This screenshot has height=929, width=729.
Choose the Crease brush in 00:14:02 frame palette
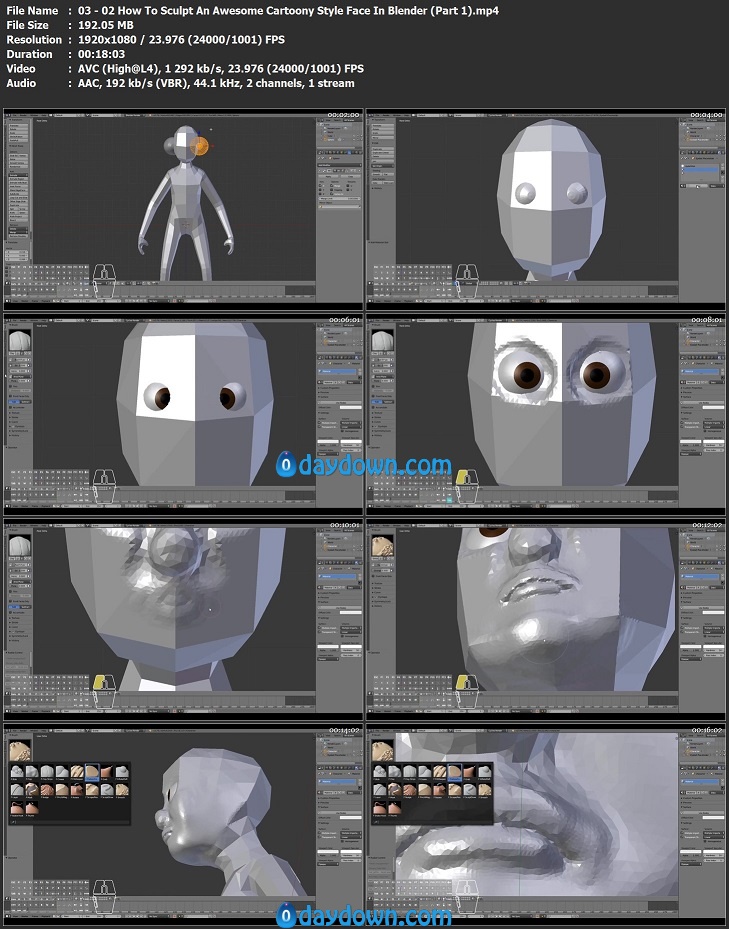(x=62, y=771)
